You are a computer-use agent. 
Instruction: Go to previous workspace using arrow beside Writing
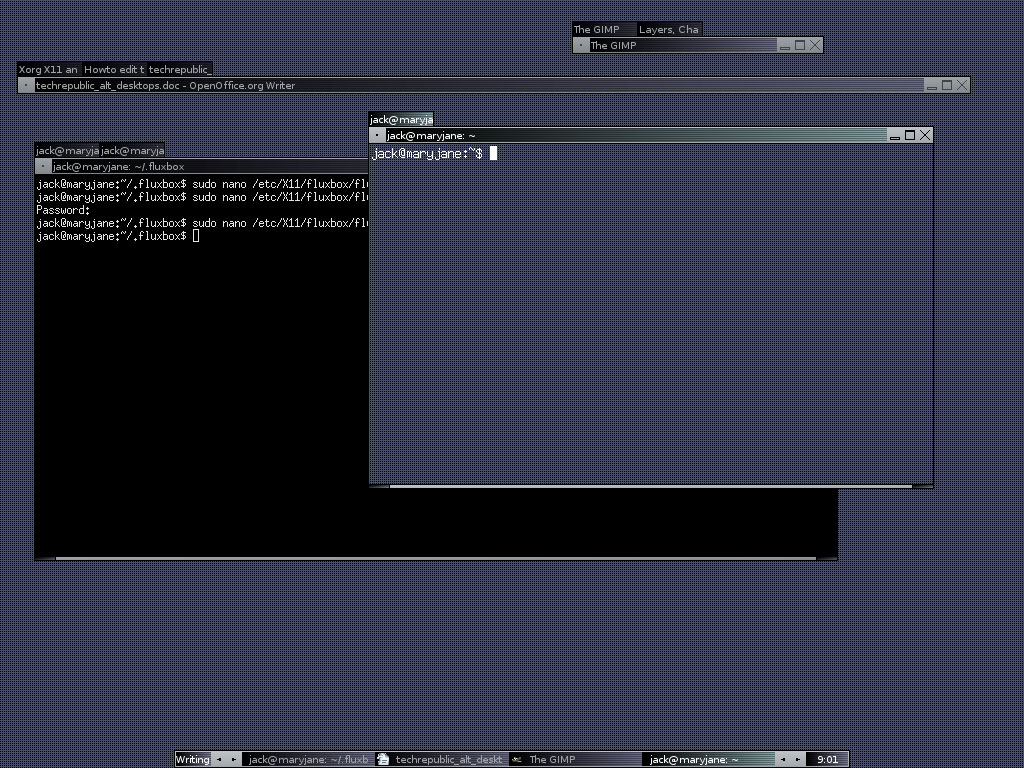tap(219, 760)
